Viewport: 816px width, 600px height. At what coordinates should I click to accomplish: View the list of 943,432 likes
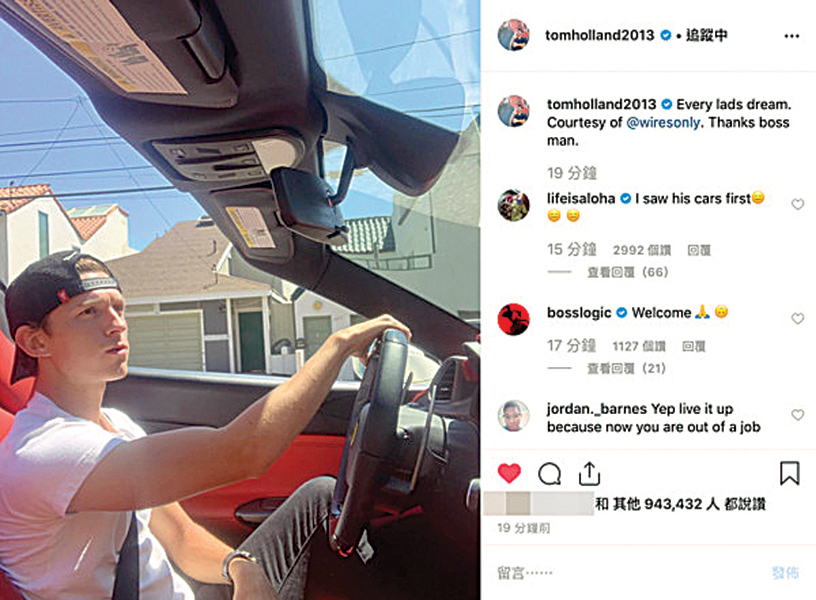(x=680, y=504)
